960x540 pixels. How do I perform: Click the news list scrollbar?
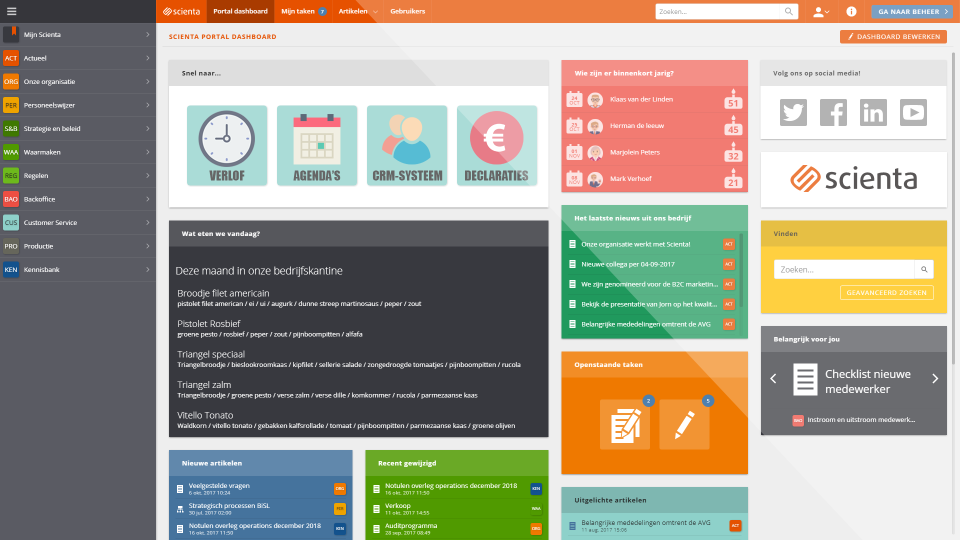(x=741, y=269)
